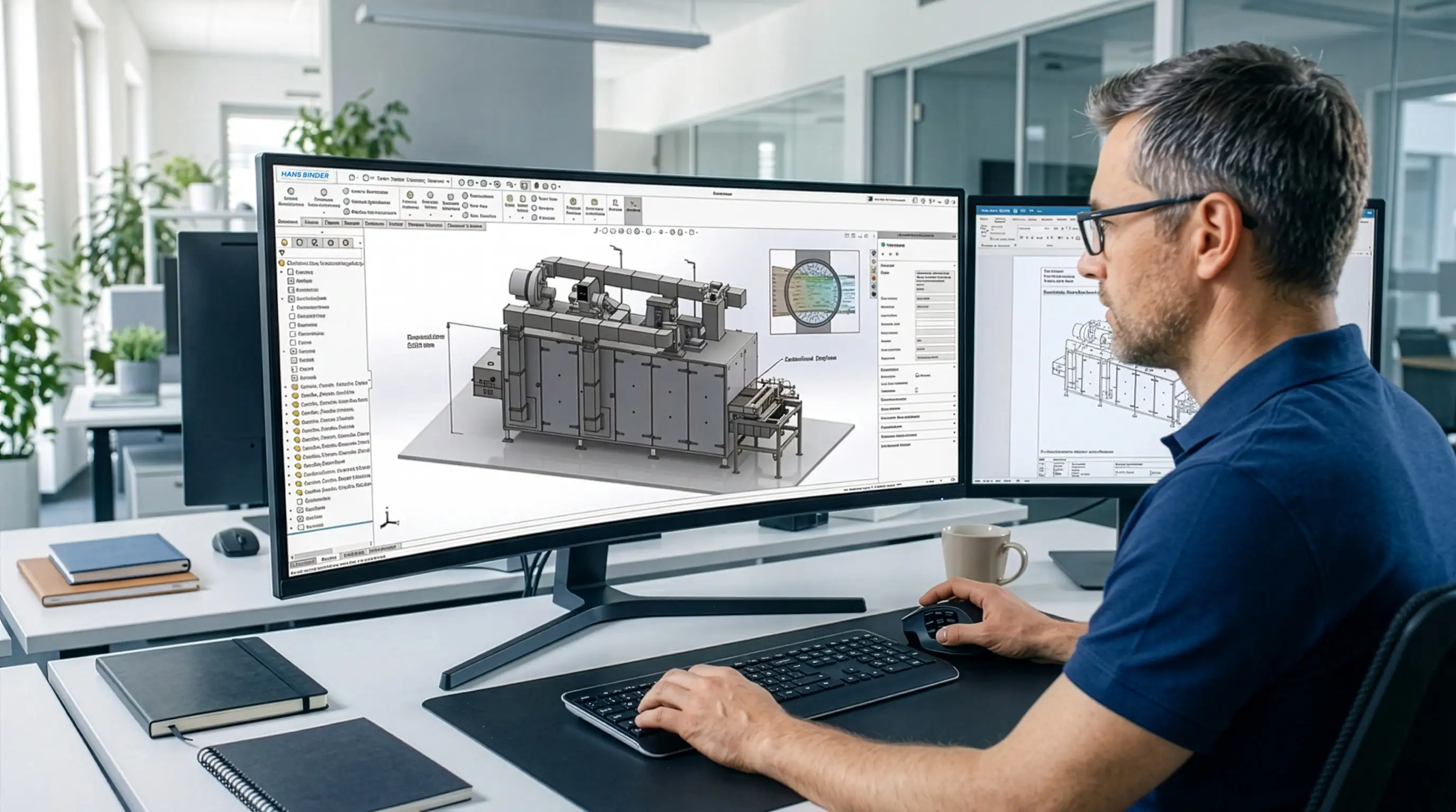This screenshot has width=1456, height=812.
Task: Click the circular detail view inset in the viewport
Action: coord(813,293)
